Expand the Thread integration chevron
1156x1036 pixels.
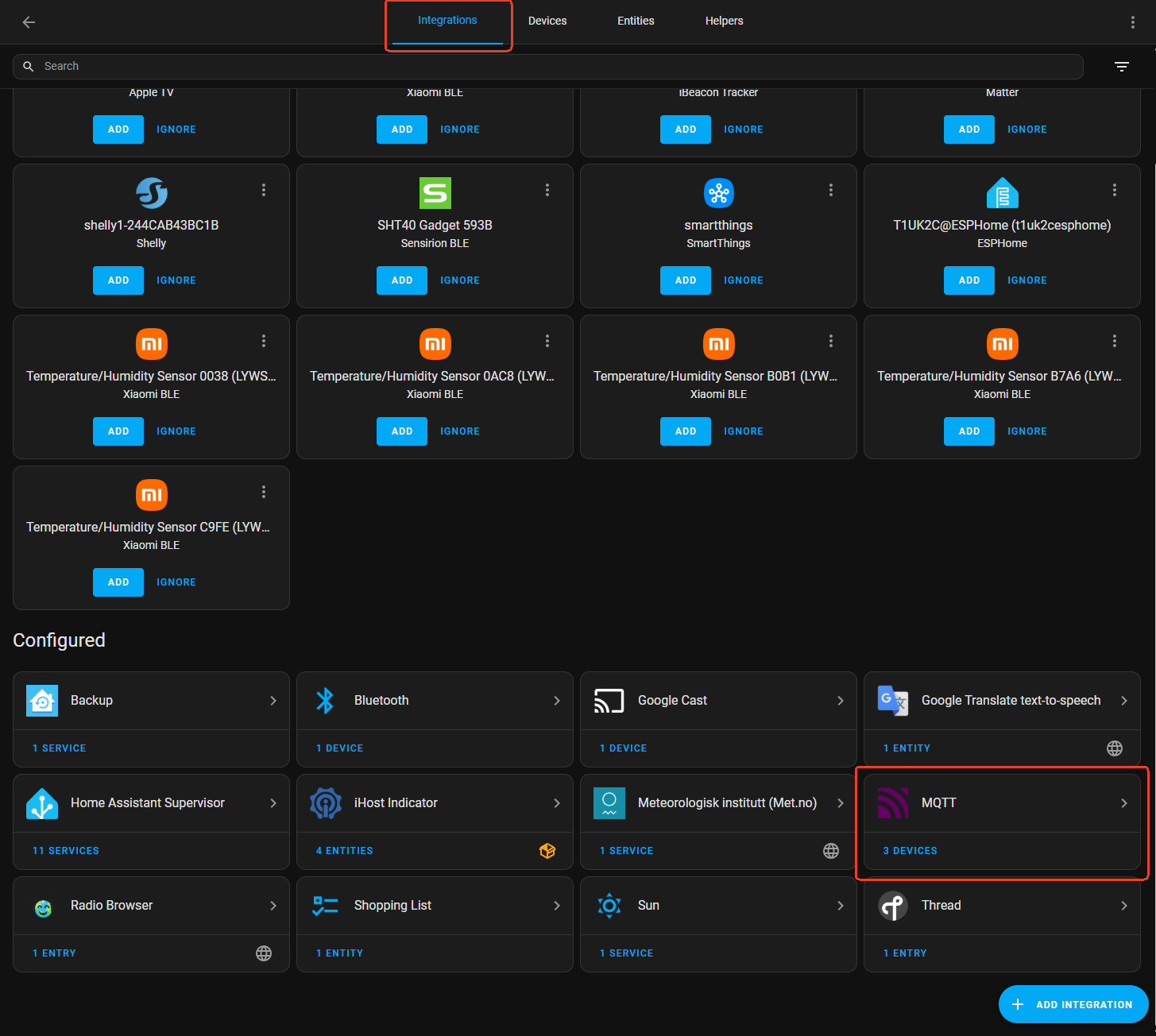click(x=1124, y=906)
